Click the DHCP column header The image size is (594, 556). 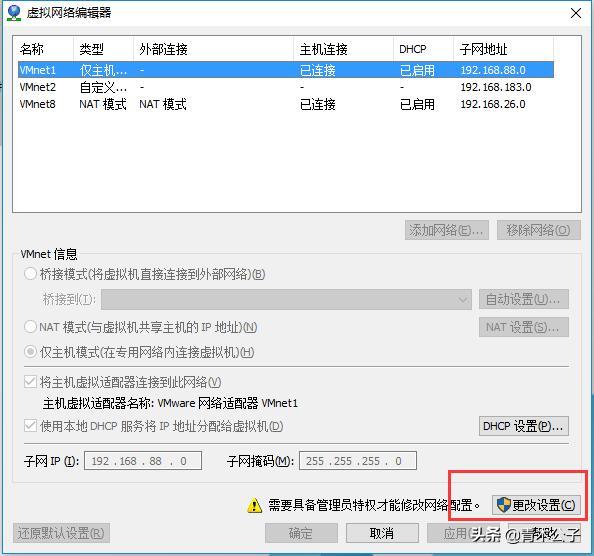point(424,49)
